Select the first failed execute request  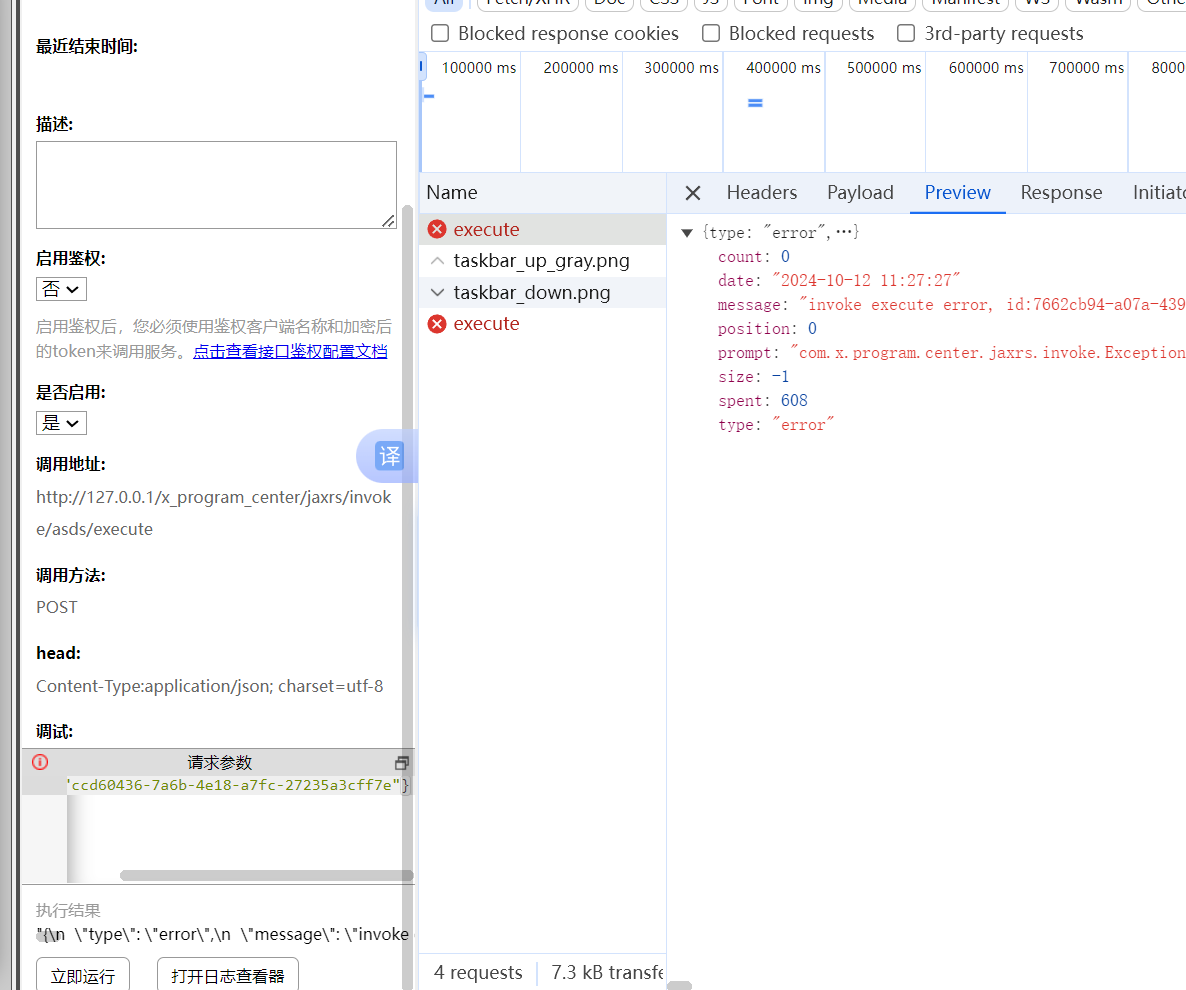coord(486,229)
